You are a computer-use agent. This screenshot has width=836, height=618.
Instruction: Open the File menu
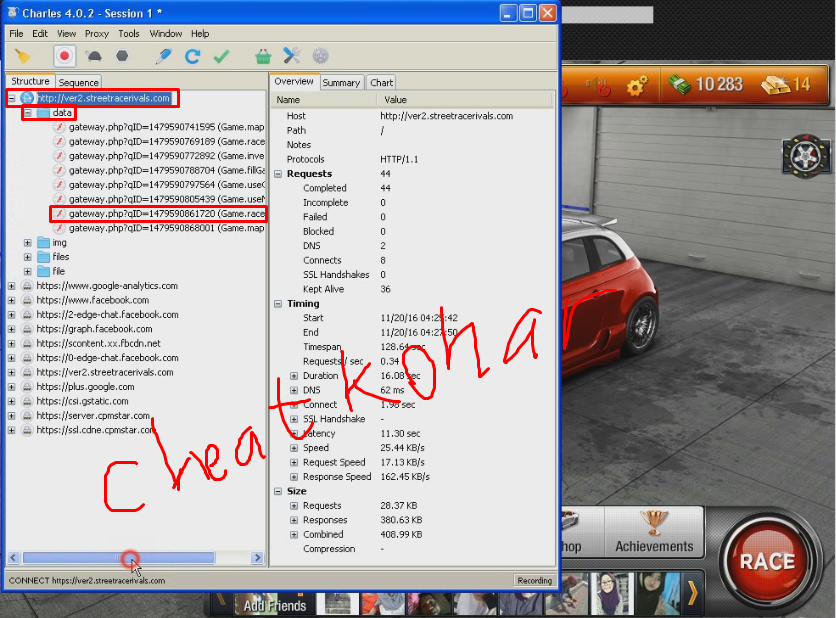16,34
